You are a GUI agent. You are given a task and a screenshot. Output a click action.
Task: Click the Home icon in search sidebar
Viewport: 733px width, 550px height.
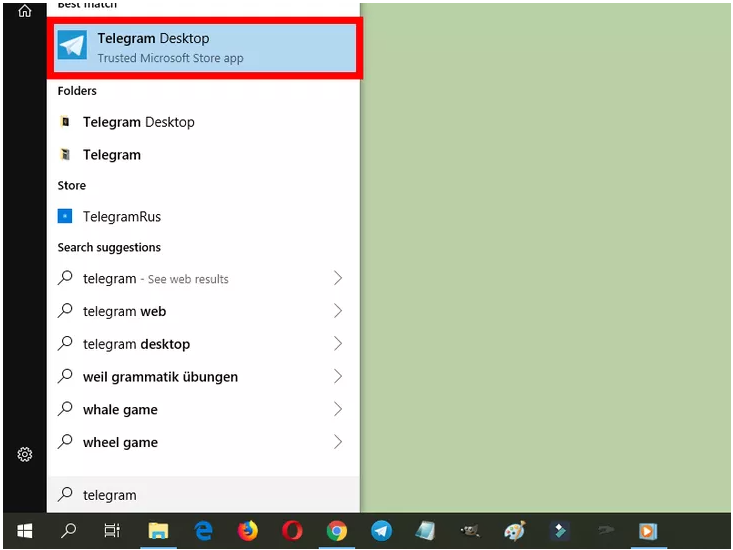pos(25,11)
